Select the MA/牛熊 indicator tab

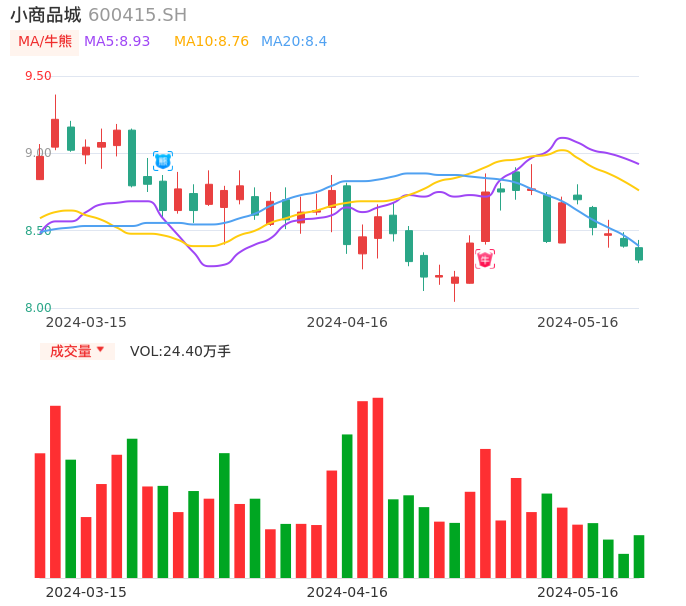[x=45, y=42]
